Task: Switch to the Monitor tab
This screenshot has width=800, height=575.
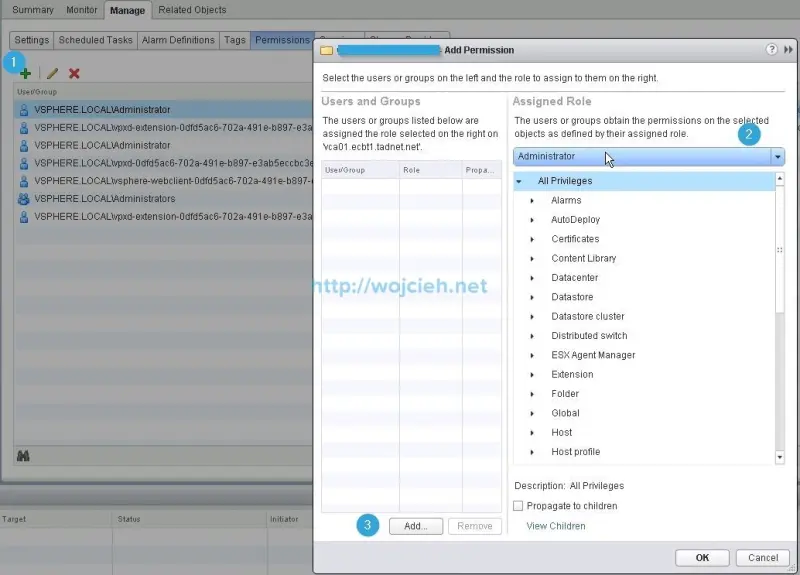Action: [x=82, y=10]
